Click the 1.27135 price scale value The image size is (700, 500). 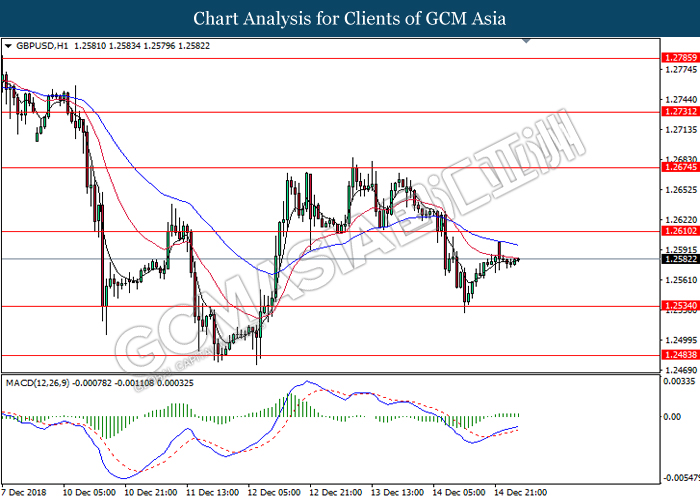coord(681,130)
